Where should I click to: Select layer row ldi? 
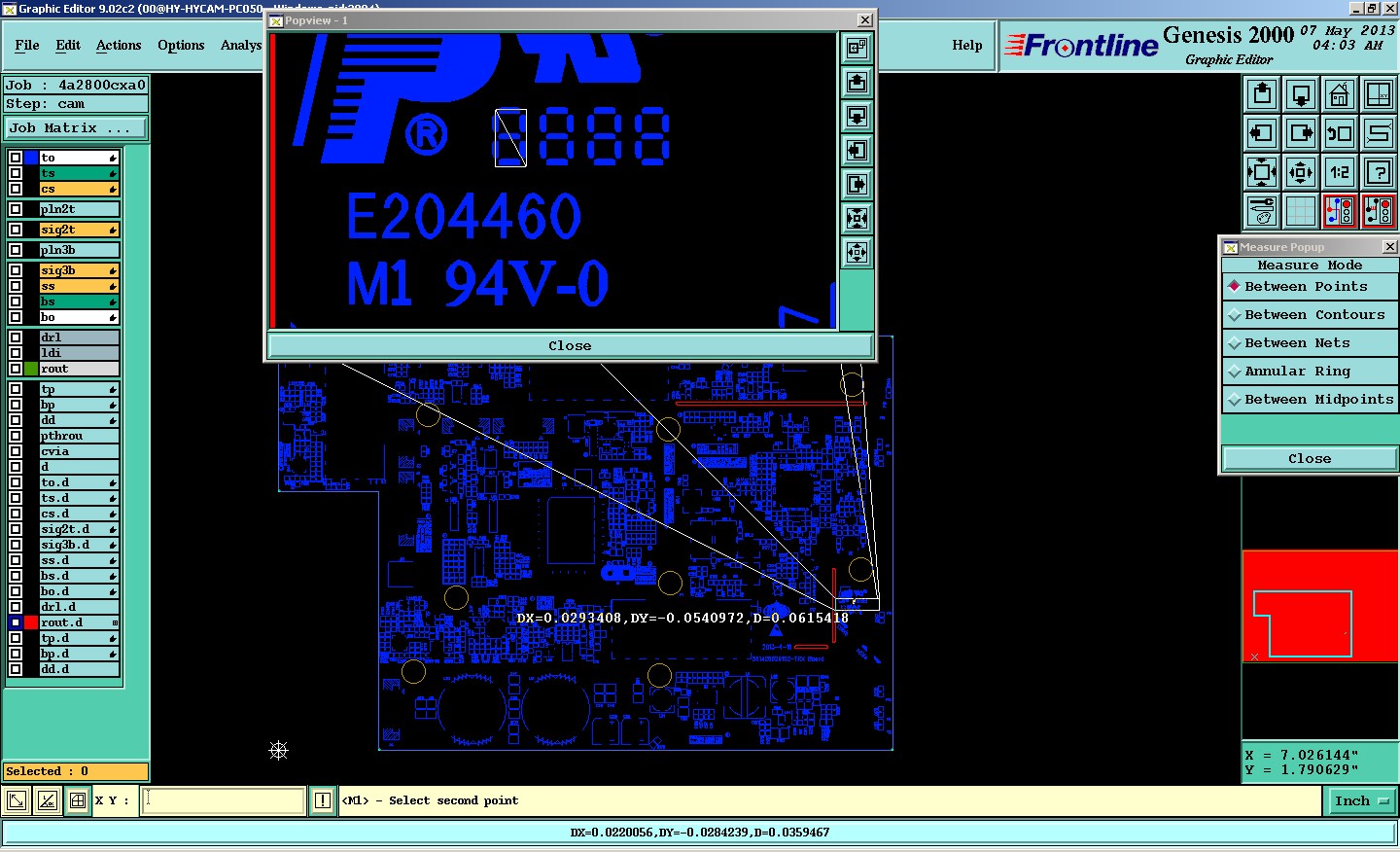click(79, 353)
